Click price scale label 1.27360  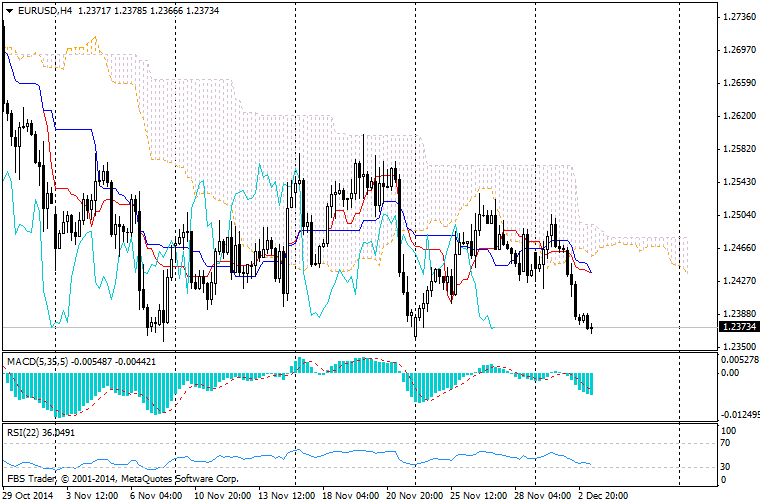coord(739,17)
